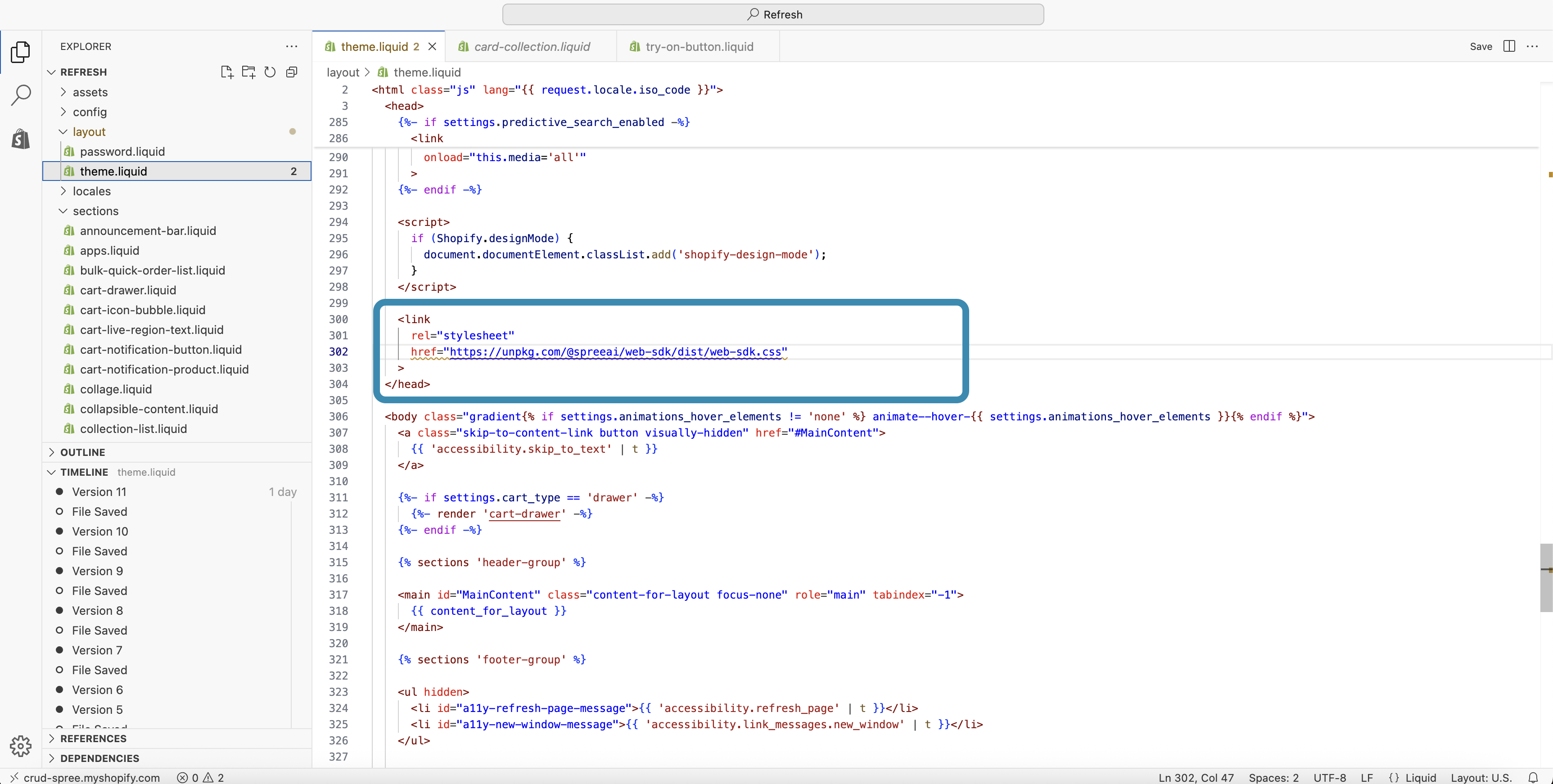Open Explorer views and more actions menu
This screenshot has height=784, width=1553.
[292, 46]
